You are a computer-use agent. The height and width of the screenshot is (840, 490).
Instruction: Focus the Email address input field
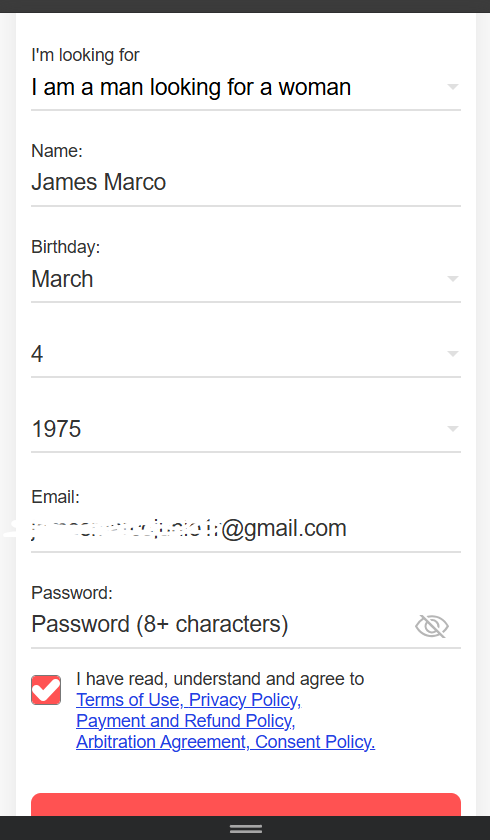[x=246, y=529]
